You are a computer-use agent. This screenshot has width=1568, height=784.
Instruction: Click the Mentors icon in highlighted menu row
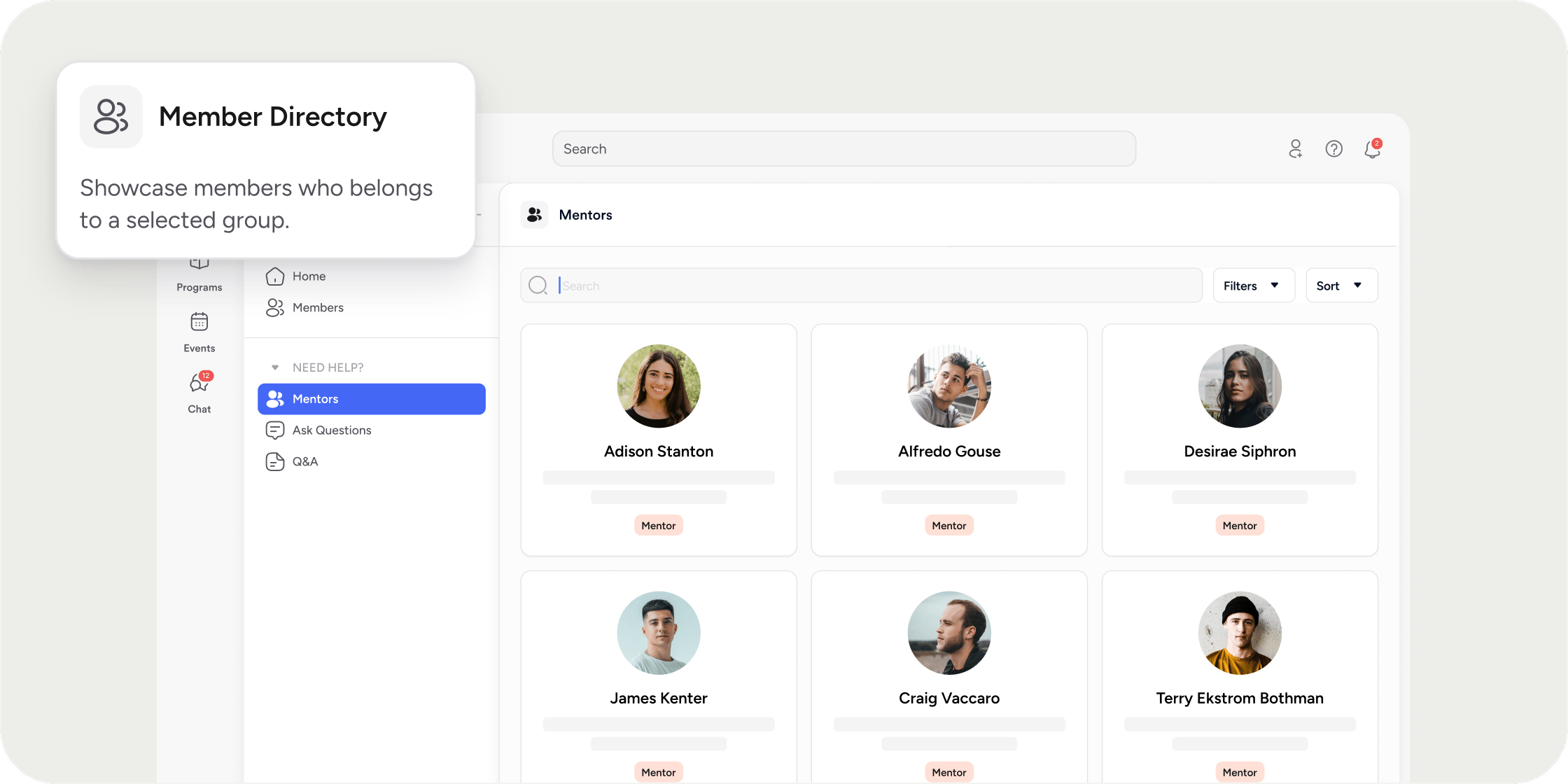point(275,399)
